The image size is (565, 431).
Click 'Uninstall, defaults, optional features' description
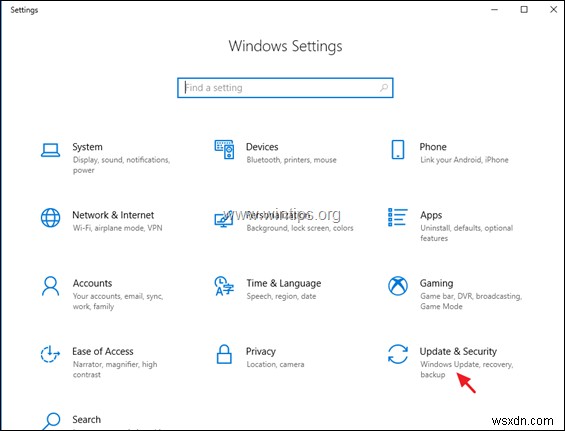click(x=466, y=233)
